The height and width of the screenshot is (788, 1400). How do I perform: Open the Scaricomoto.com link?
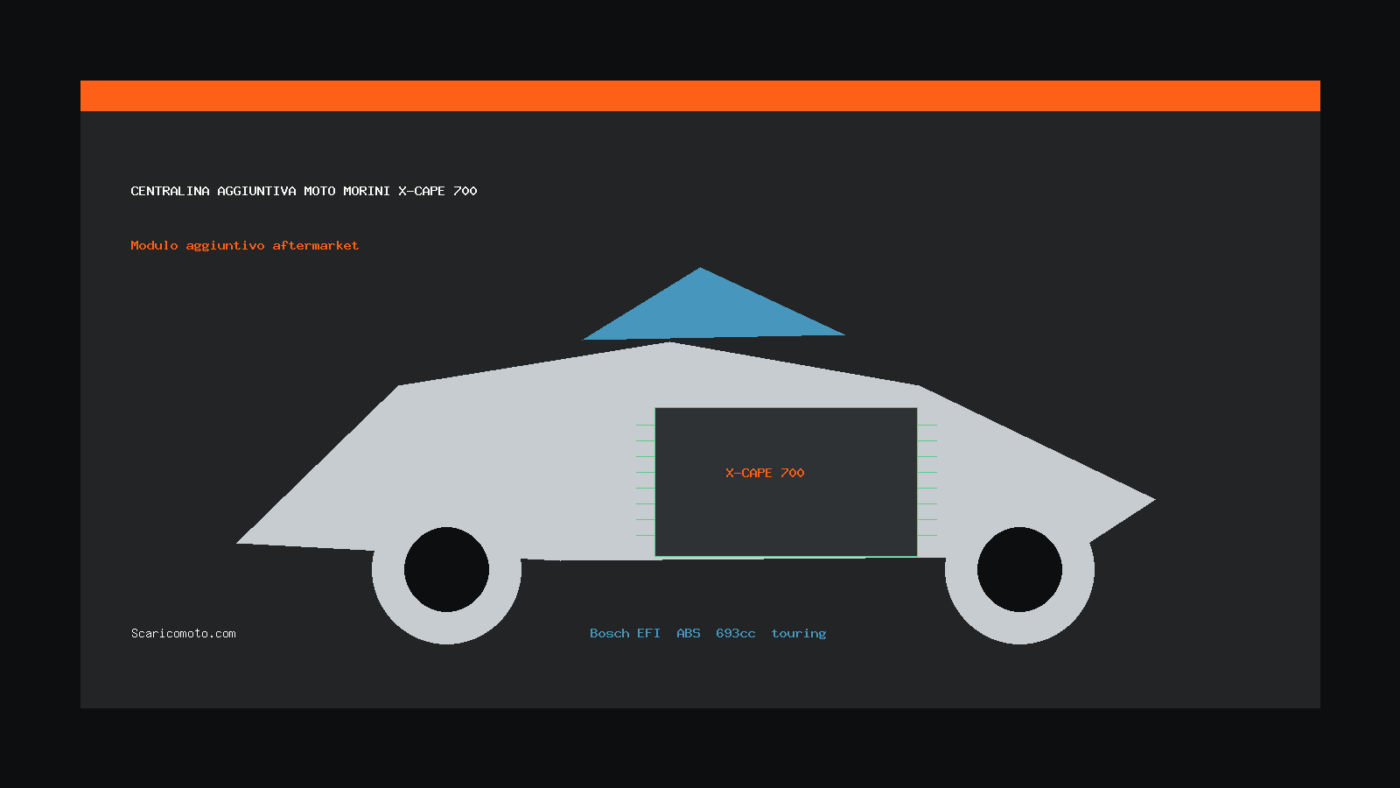pyautogui.click(x=183, y=633)
